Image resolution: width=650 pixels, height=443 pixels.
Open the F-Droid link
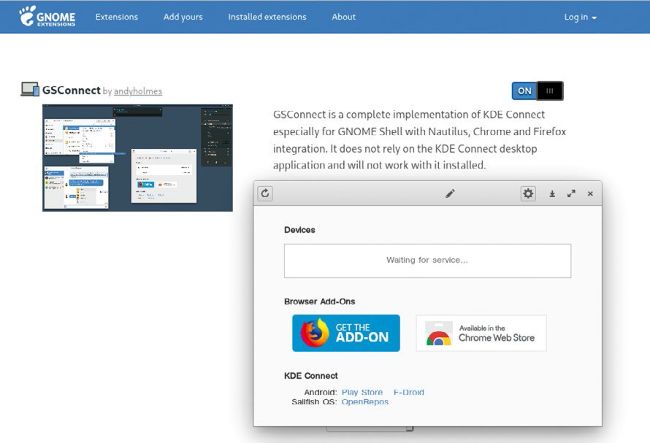tap(408, 392)
